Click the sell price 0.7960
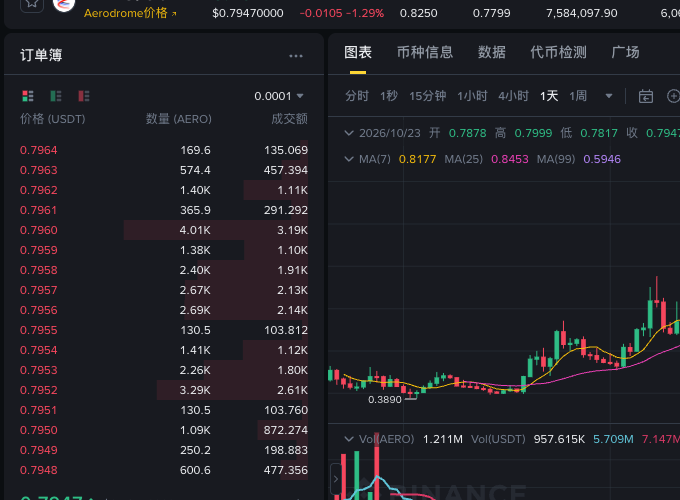This screenshot has height=500, width=680. coord(39,230)
